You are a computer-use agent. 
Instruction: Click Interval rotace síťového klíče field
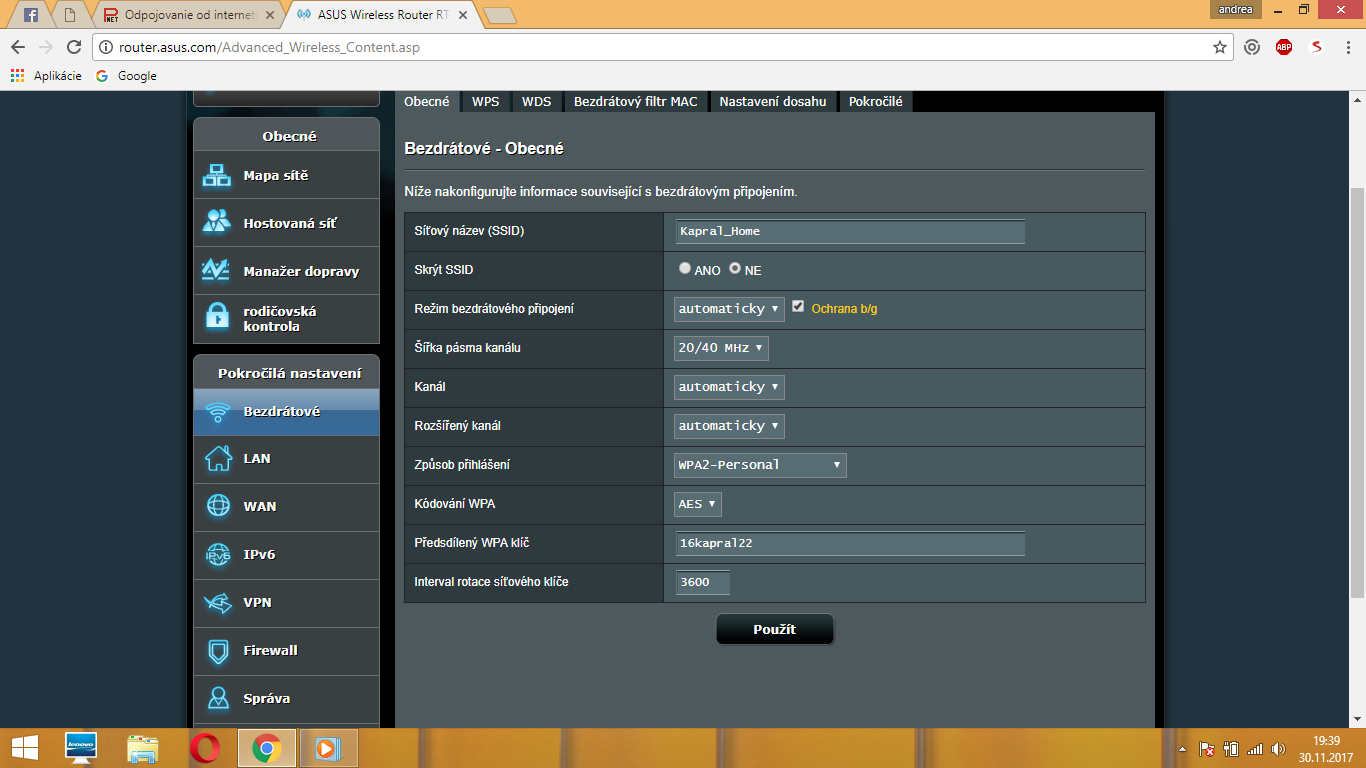[702, 582]
